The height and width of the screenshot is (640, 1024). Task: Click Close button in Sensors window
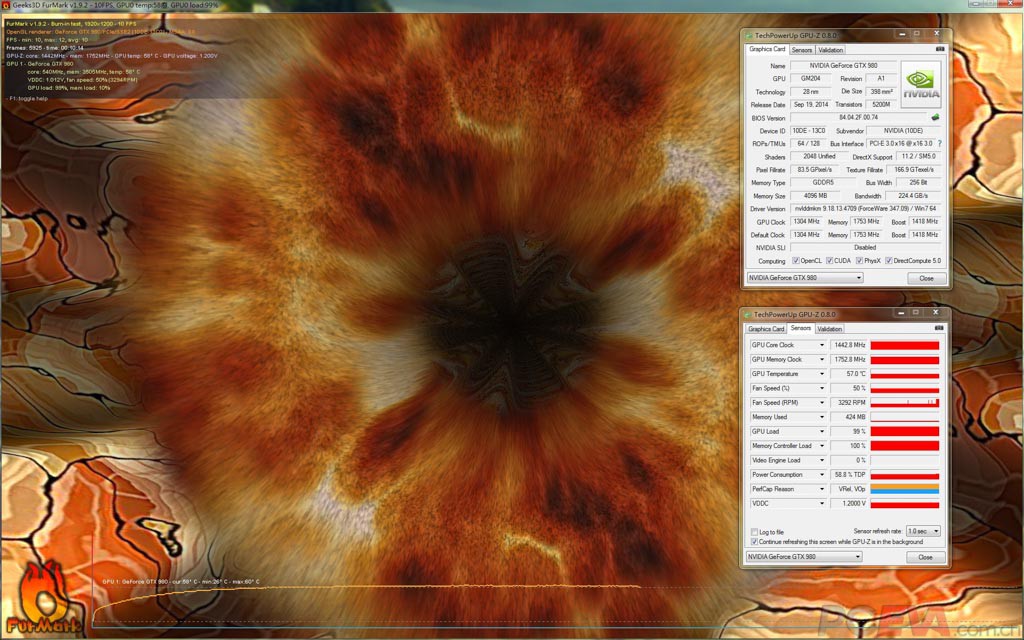(x=925, y=557)
